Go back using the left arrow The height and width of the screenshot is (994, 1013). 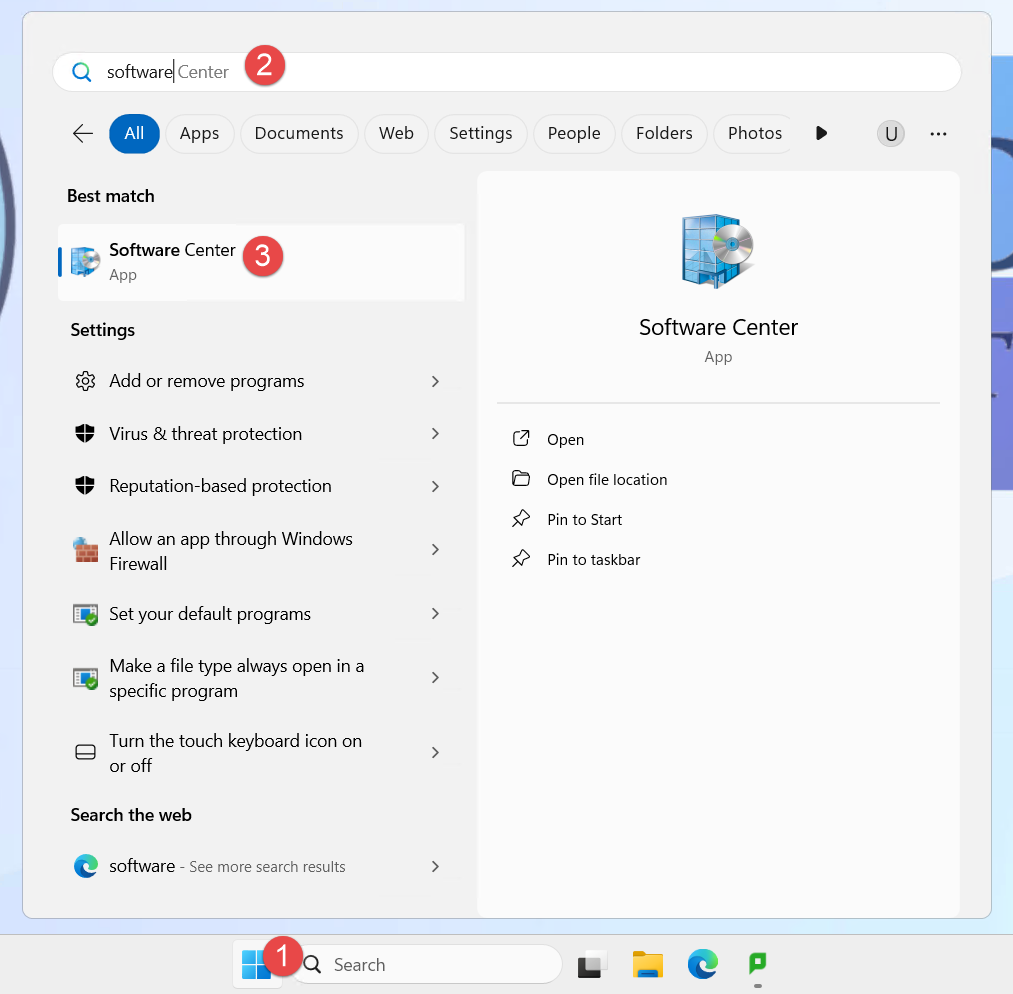83,134
